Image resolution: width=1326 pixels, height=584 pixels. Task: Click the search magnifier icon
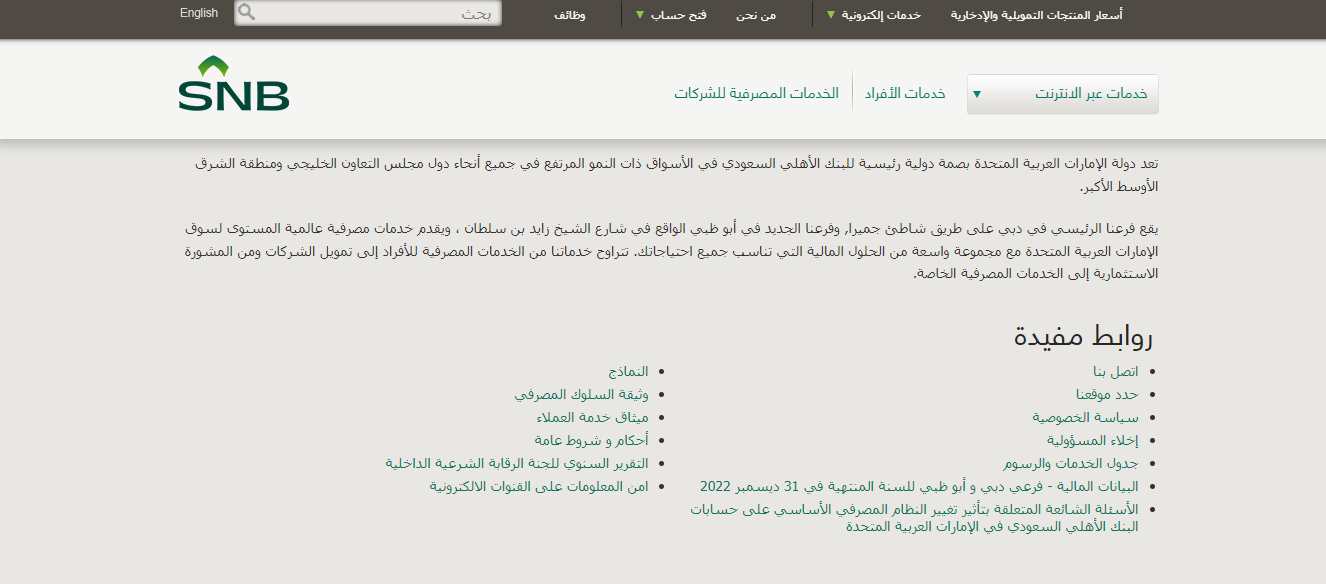click(246, 13)
